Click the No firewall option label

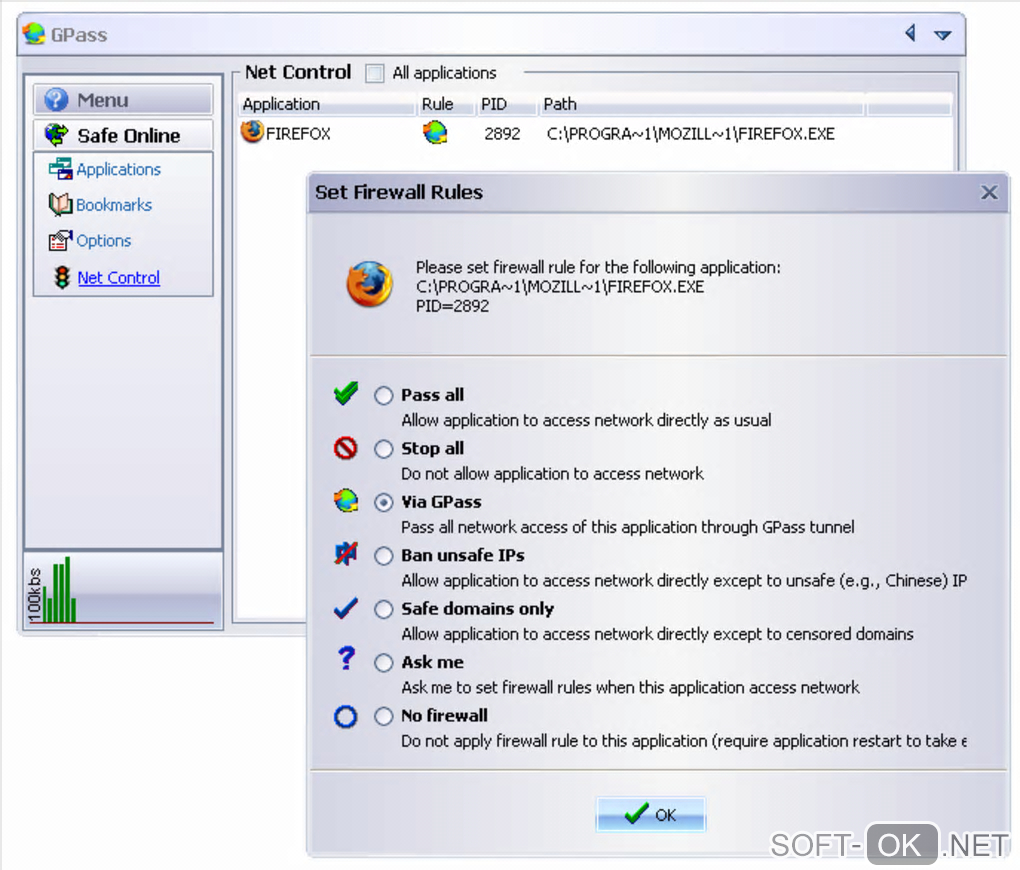click(x=444, y=715)
